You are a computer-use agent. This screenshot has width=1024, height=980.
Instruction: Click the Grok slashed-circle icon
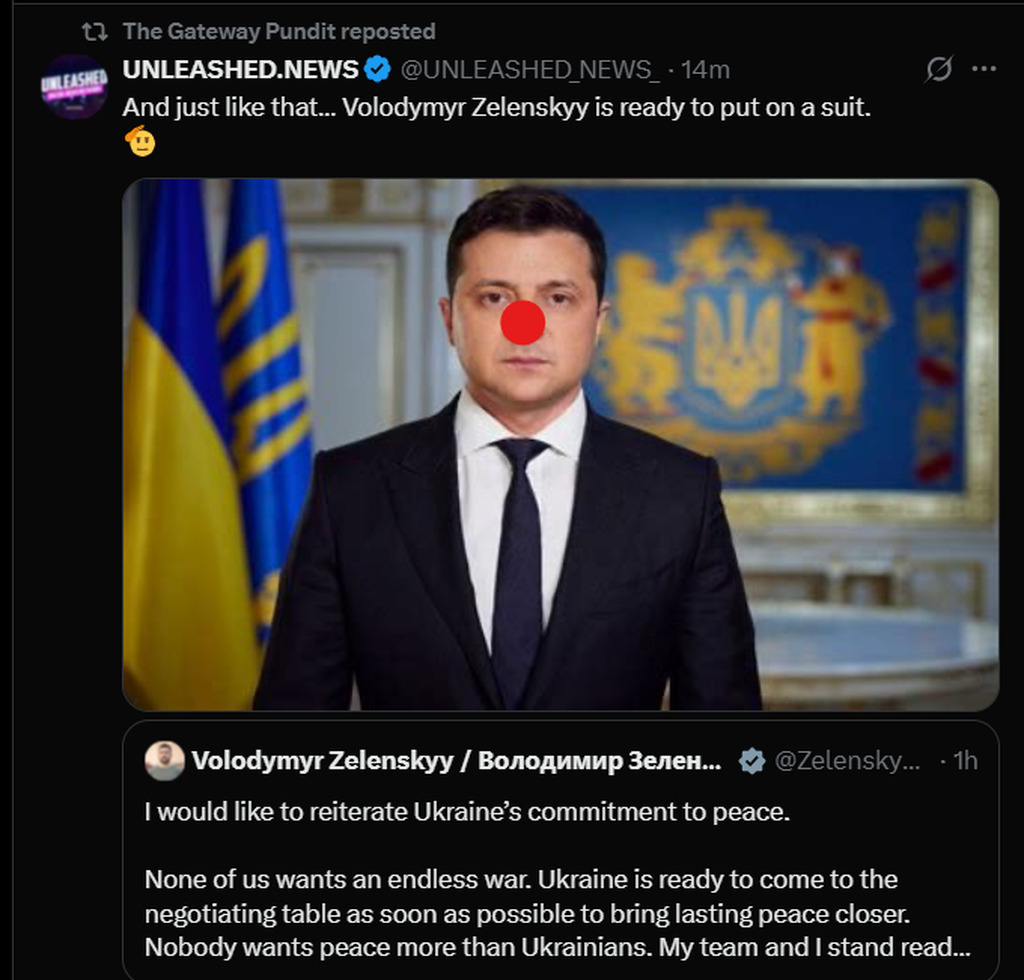click(939, 69)
